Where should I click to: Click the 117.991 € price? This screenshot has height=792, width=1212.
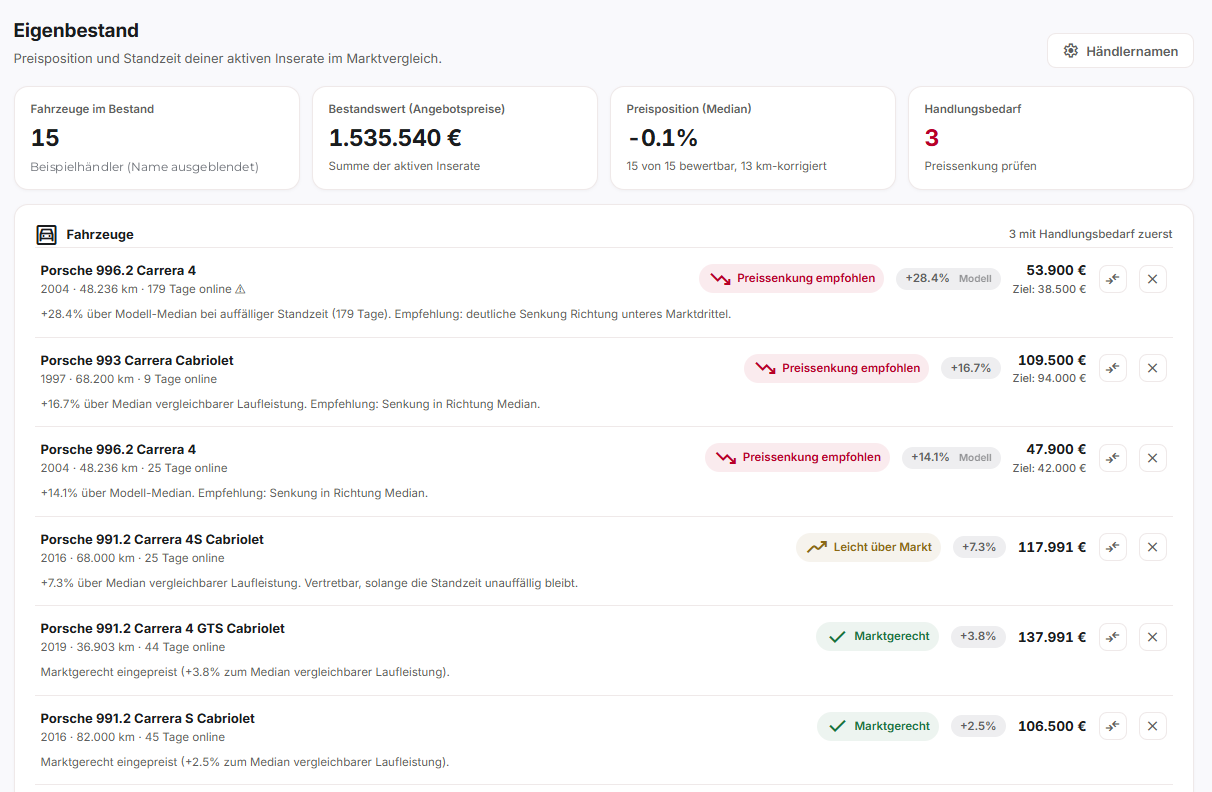[1052, 547]
